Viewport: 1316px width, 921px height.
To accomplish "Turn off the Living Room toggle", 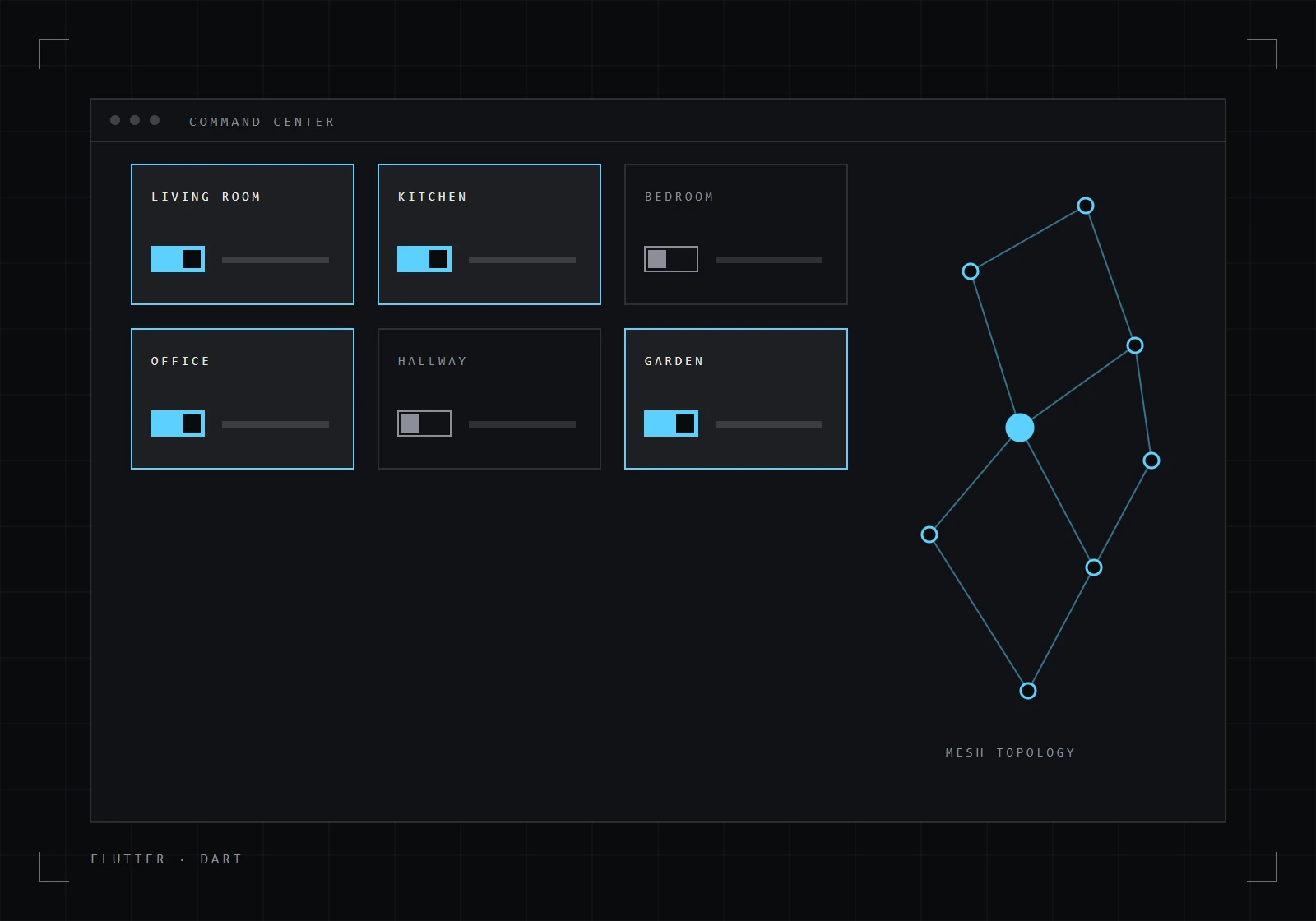I will pyautogui.click(x=178, y=259).
